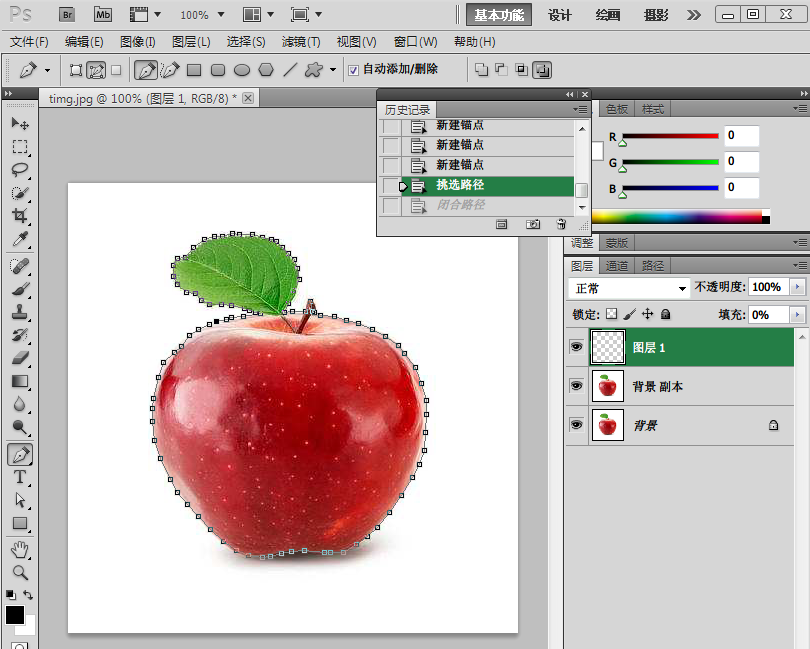
Task: Select the Move tool
Action: point(19,123)
